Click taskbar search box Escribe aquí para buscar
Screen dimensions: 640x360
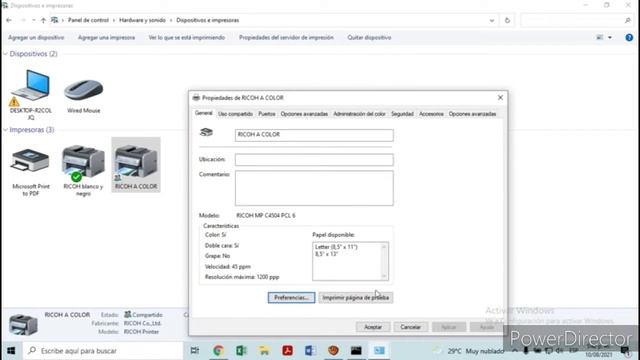tap(103, 351)
